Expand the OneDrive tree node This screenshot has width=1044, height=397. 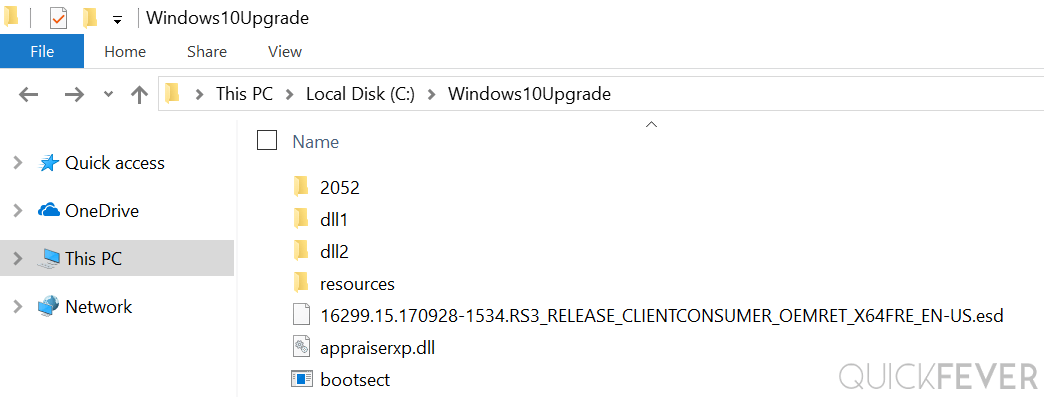click(x=18, y=210)
